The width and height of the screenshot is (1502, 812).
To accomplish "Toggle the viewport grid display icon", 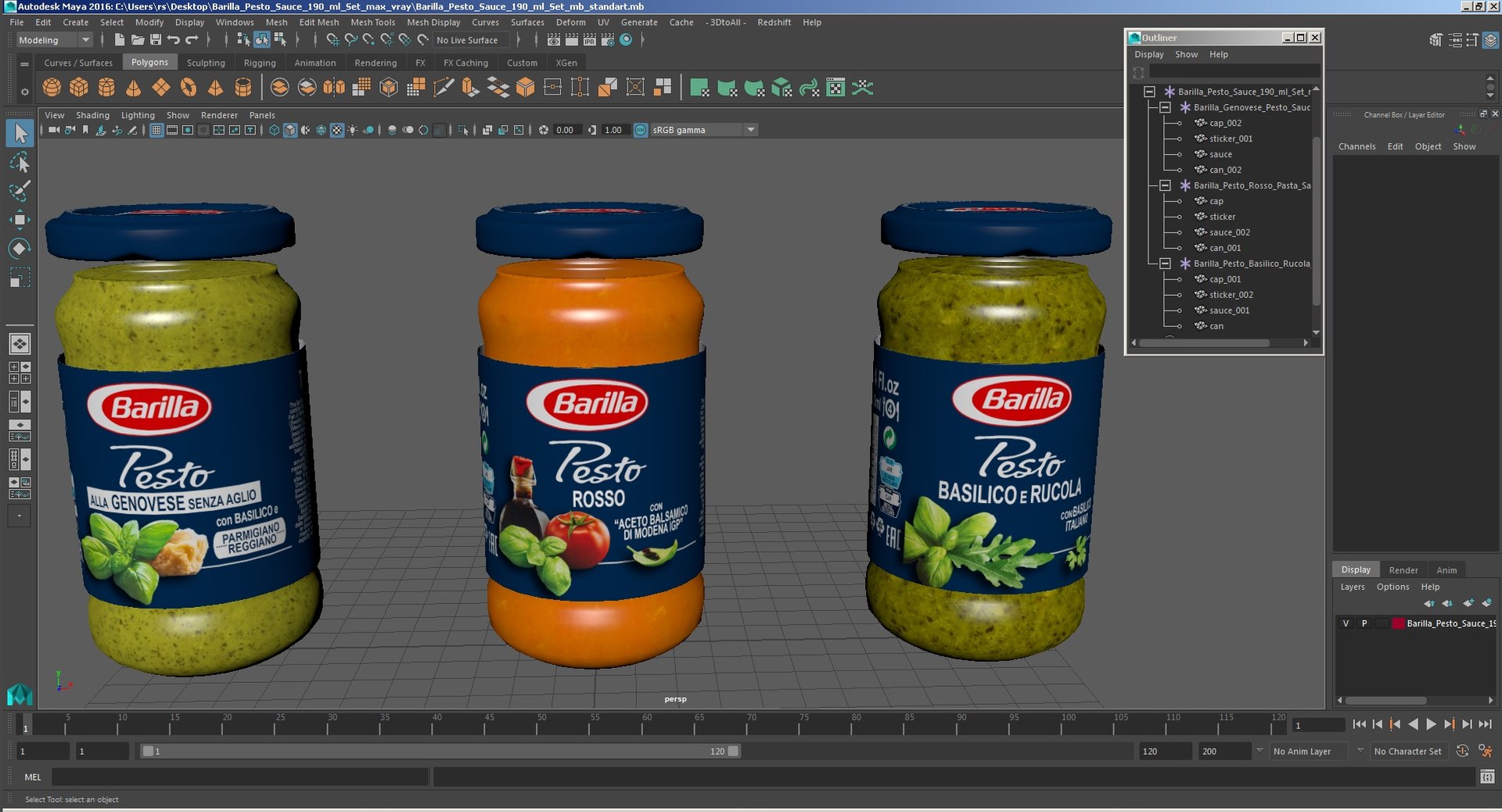I will tap(156, 130).
